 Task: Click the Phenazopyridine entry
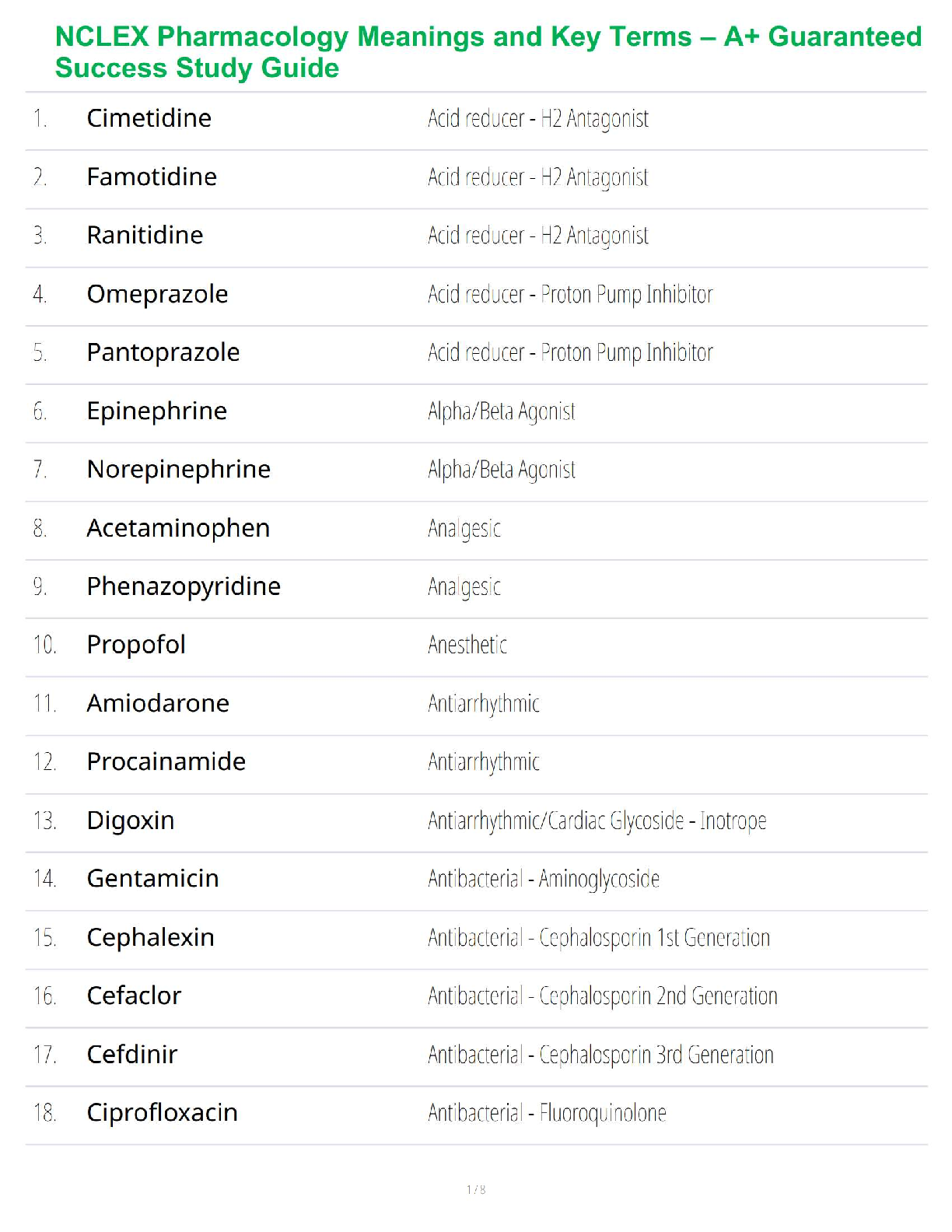point(184,586)
